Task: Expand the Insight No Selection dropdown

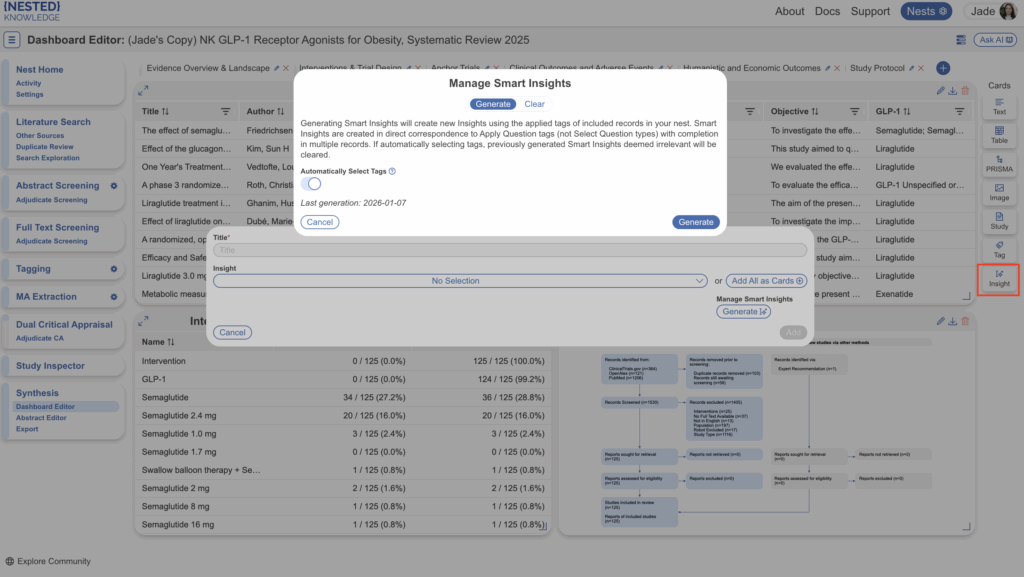Action: click(460, 281)
